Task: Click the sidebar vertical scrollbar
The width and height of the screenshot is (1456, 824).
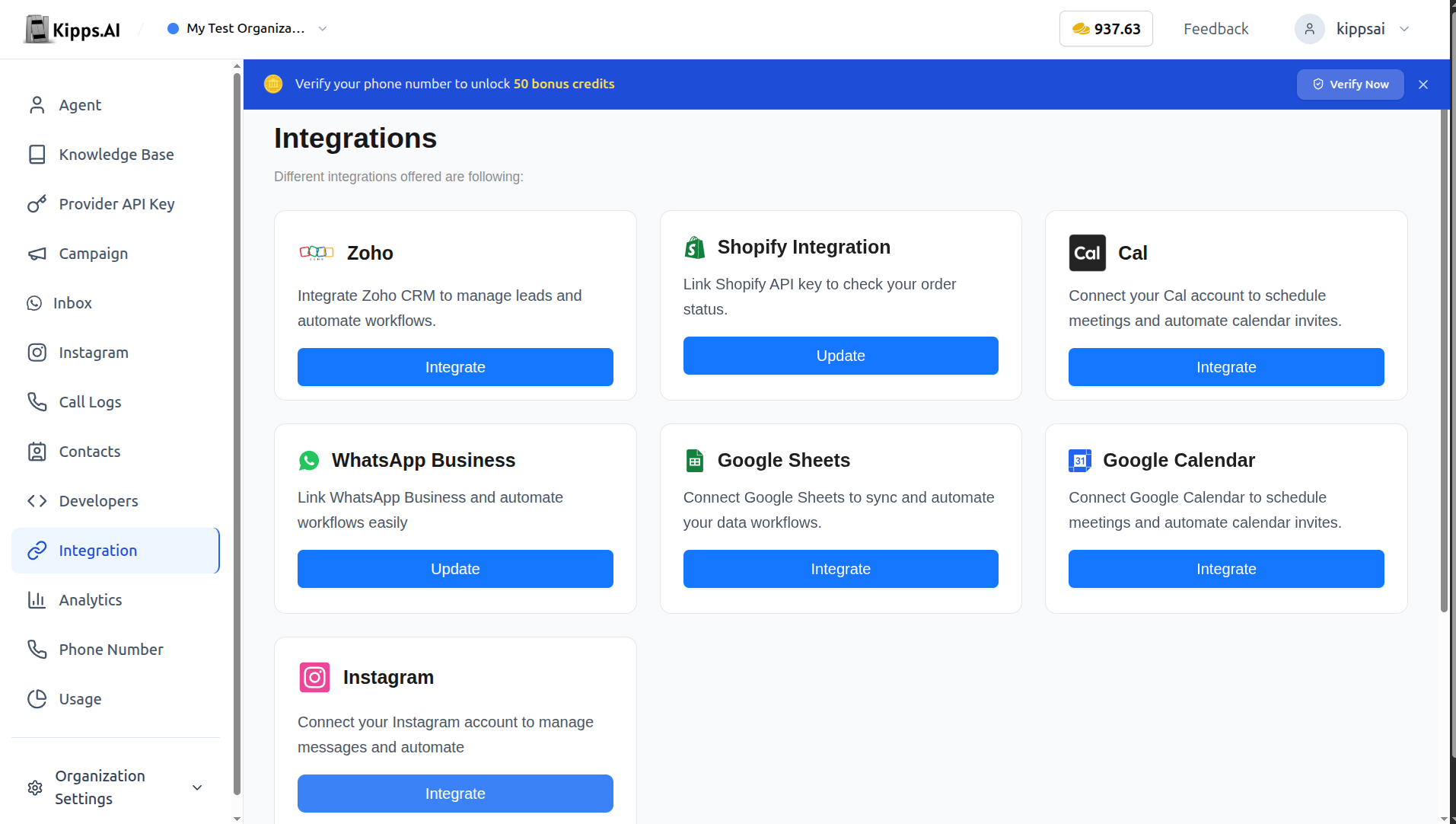Action: point(237,434)
